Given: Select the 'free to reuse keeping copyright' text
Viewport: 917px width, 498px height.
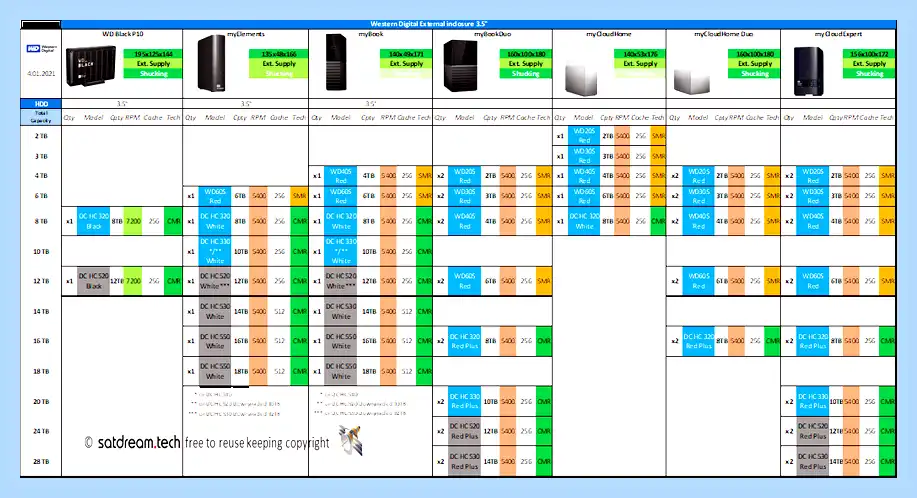Looking at the screenshot, I should click(x=257, y=443).
